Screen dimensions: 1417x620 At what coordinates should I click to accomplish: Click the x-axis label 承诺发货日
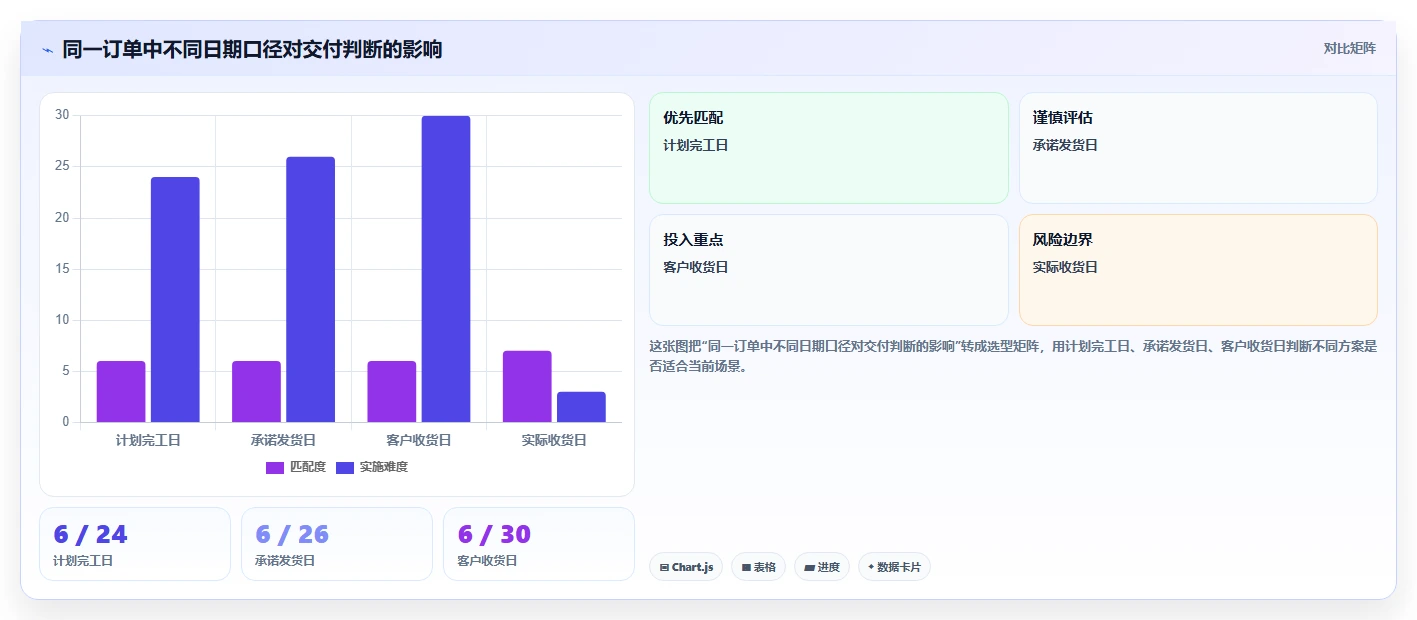[x=283, y=440]
